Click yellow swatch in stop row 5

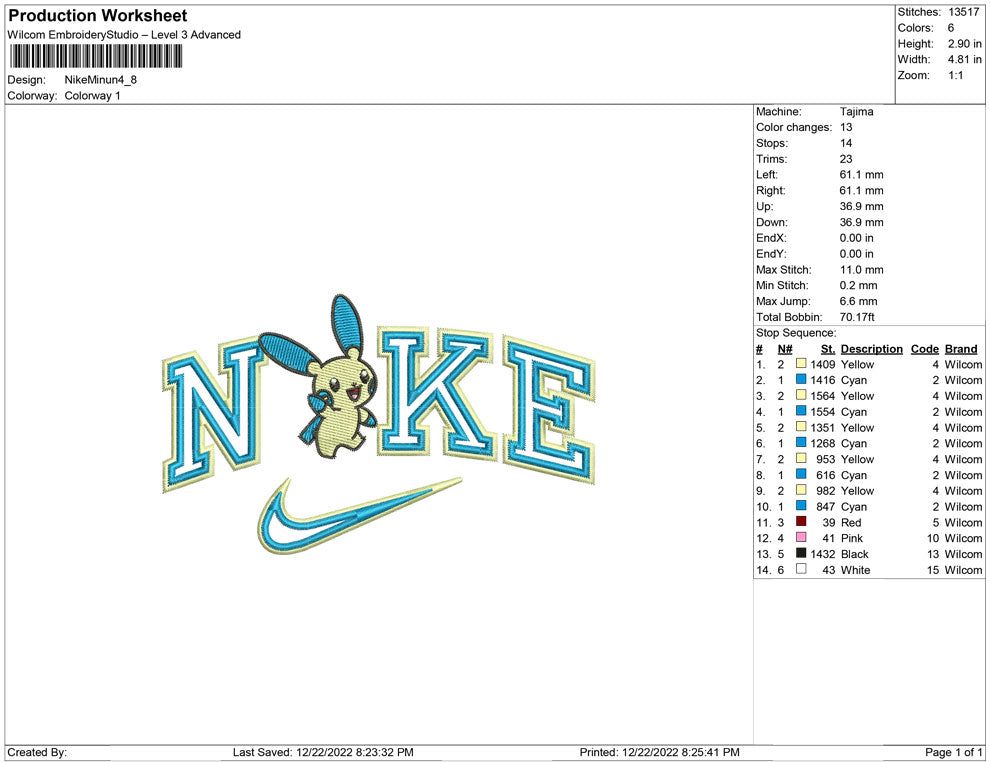[801, 427]
